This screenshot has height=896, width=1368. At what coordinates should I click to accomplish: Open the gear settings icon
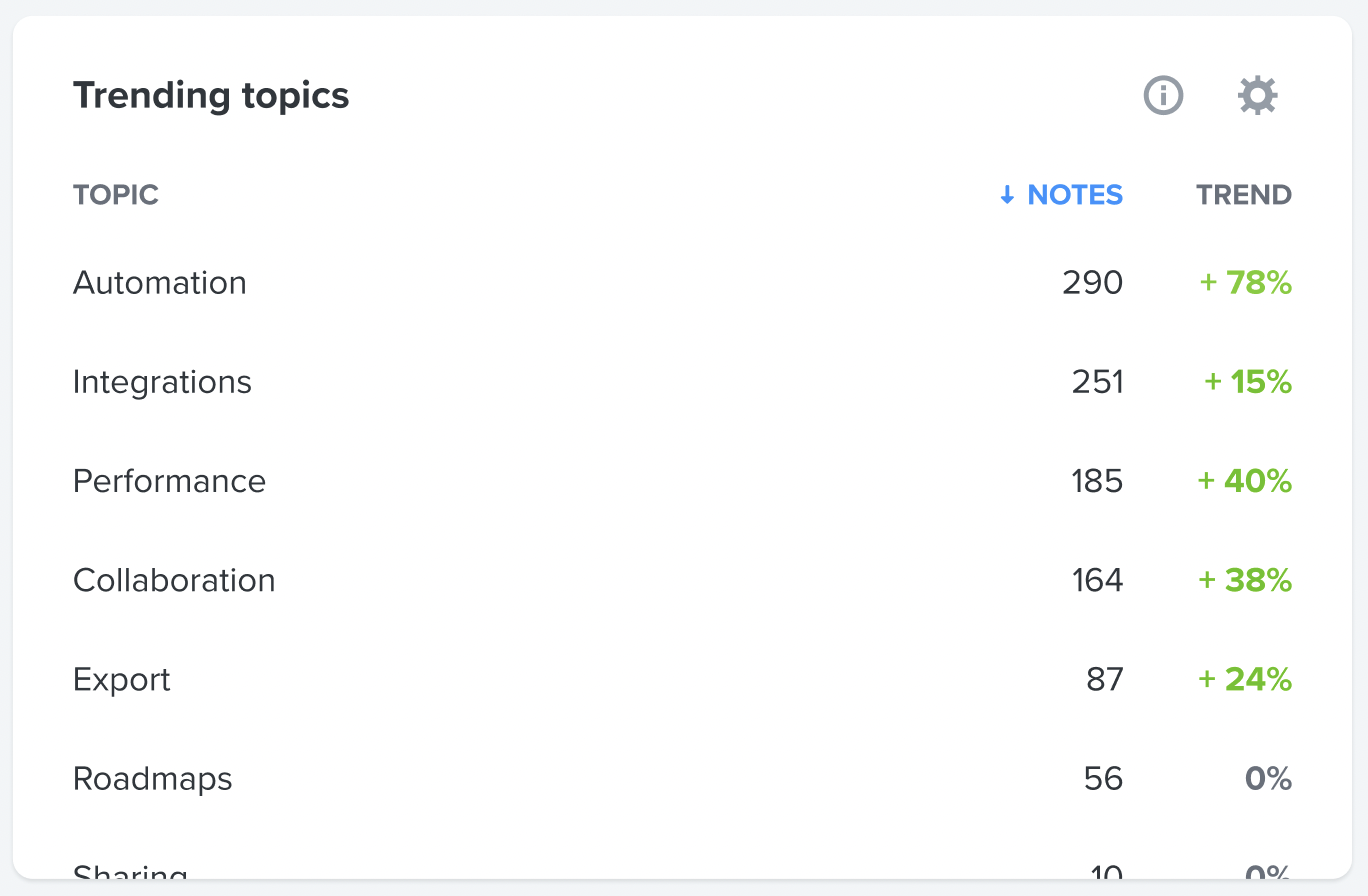pos(1257,96)
